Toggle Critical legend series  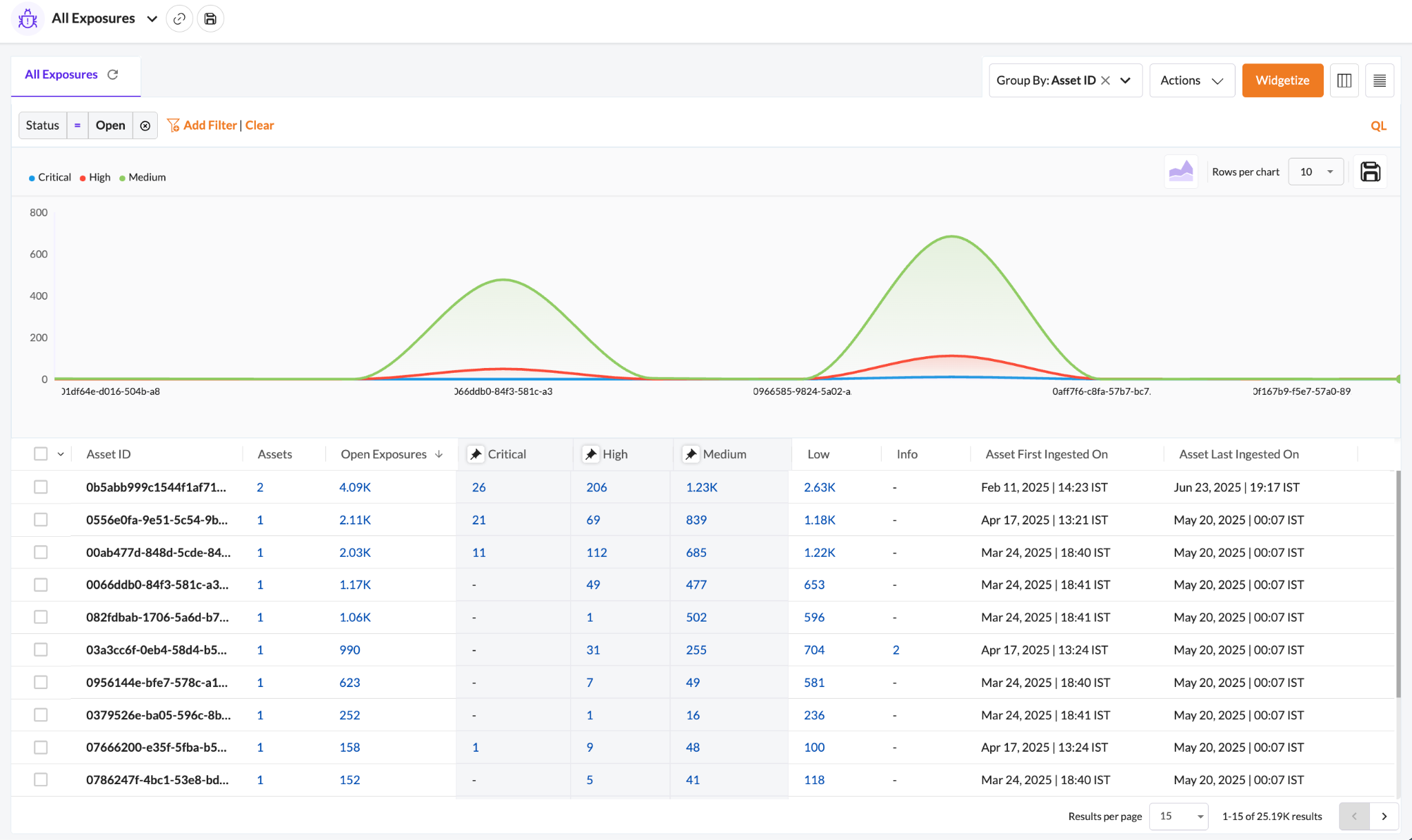pyautogui.click(x=50, y=177)
